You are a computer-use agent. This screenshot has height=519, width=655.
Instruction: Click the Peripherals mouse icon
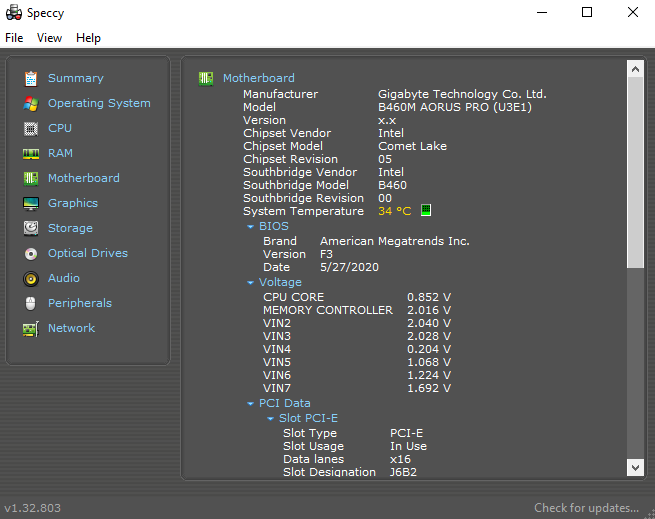pos(31,303)
